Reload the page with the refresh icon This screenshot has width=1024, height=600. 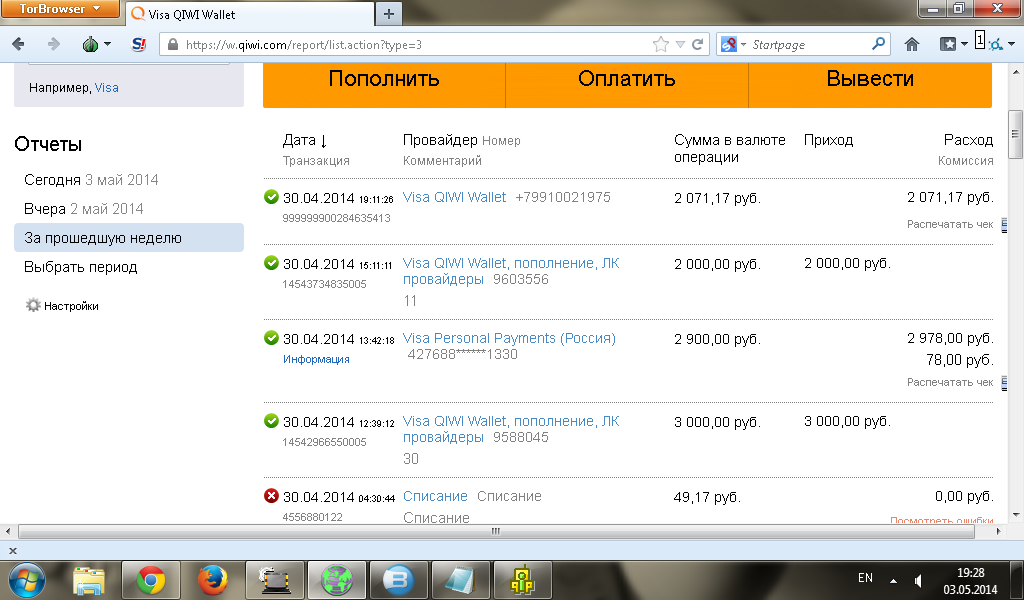pos(697,44)
